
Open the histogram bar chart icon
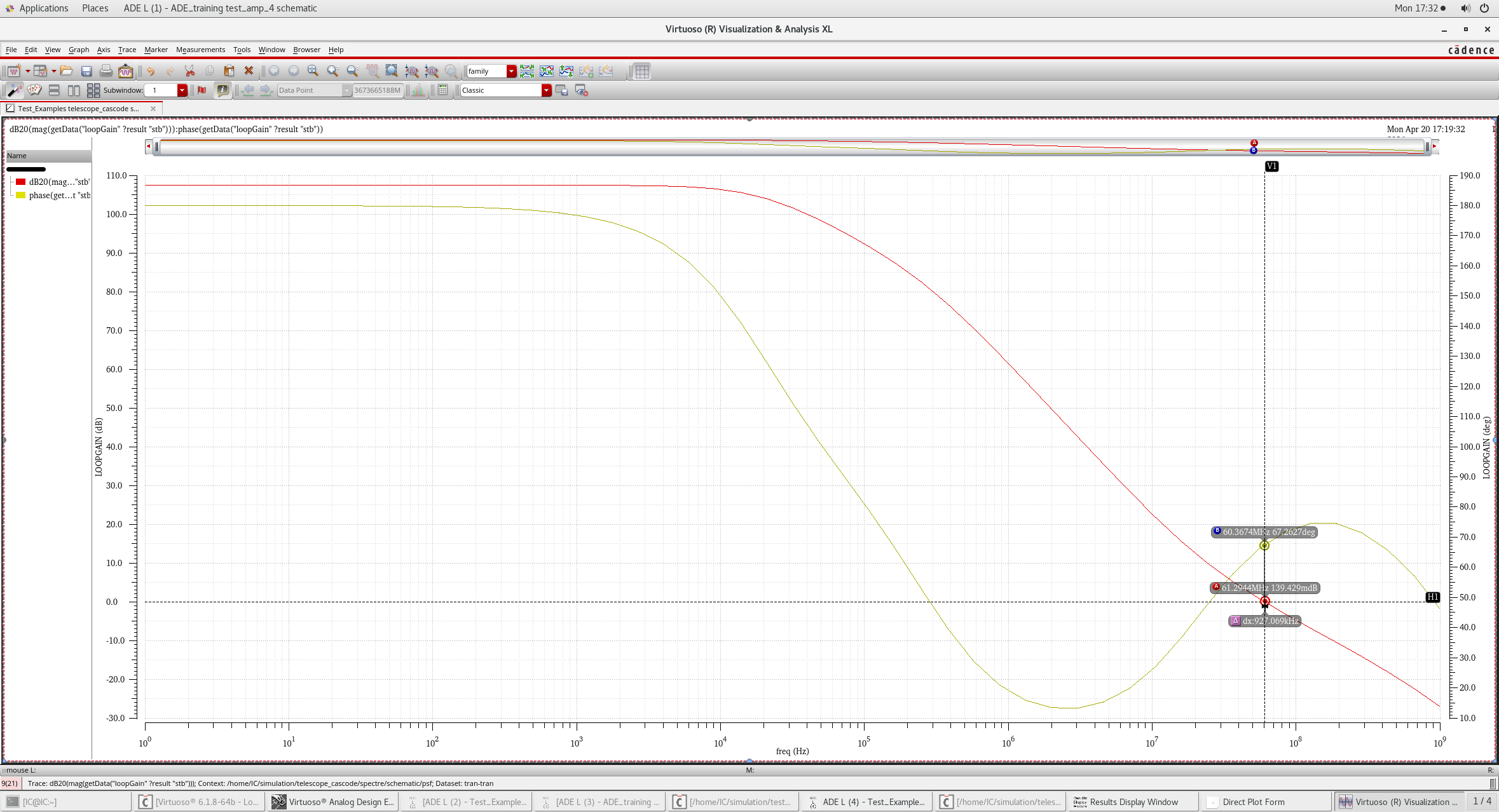pyautogui.click(x=418, y=90)
